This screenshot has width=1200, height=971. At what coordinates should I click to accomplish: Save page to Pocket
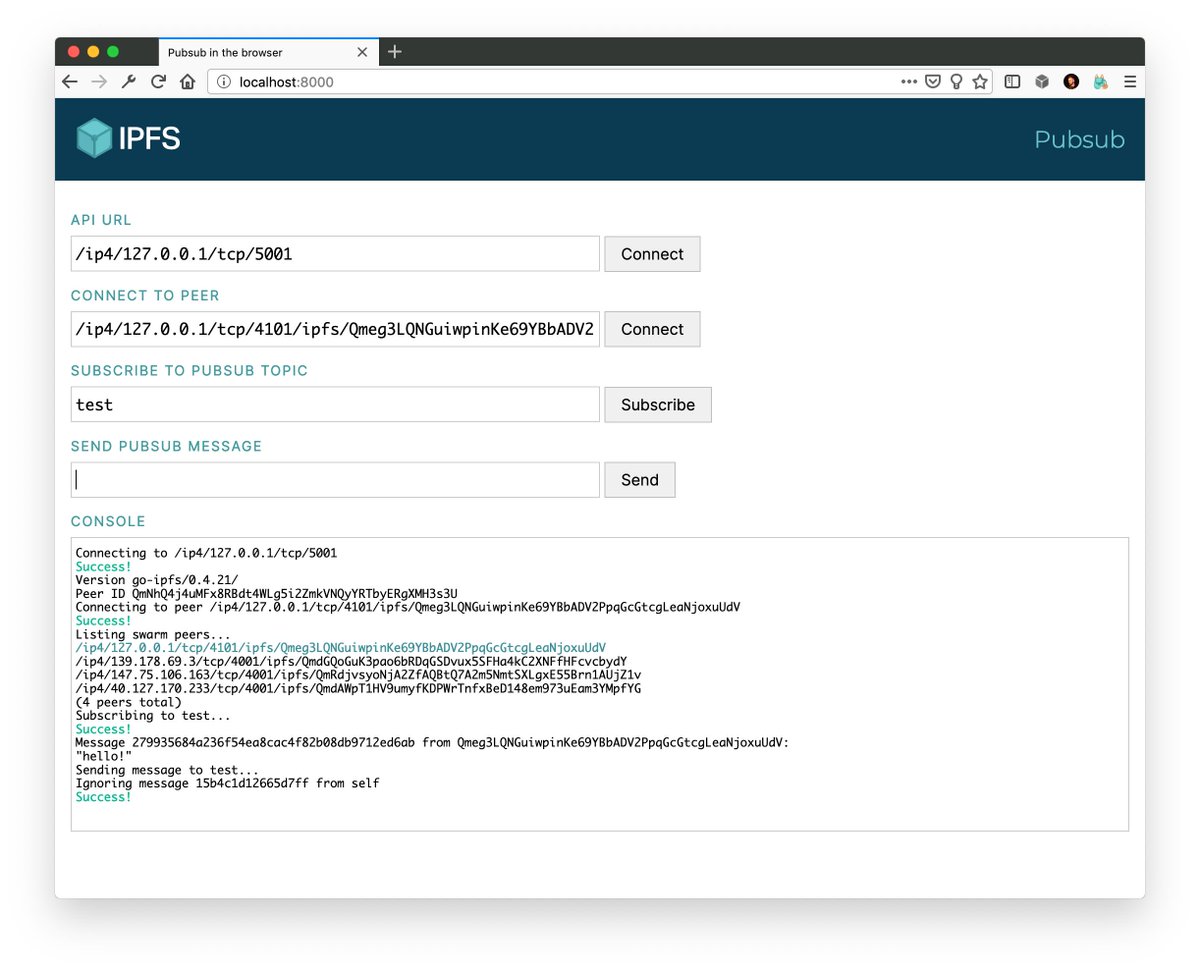pos(932,82)
